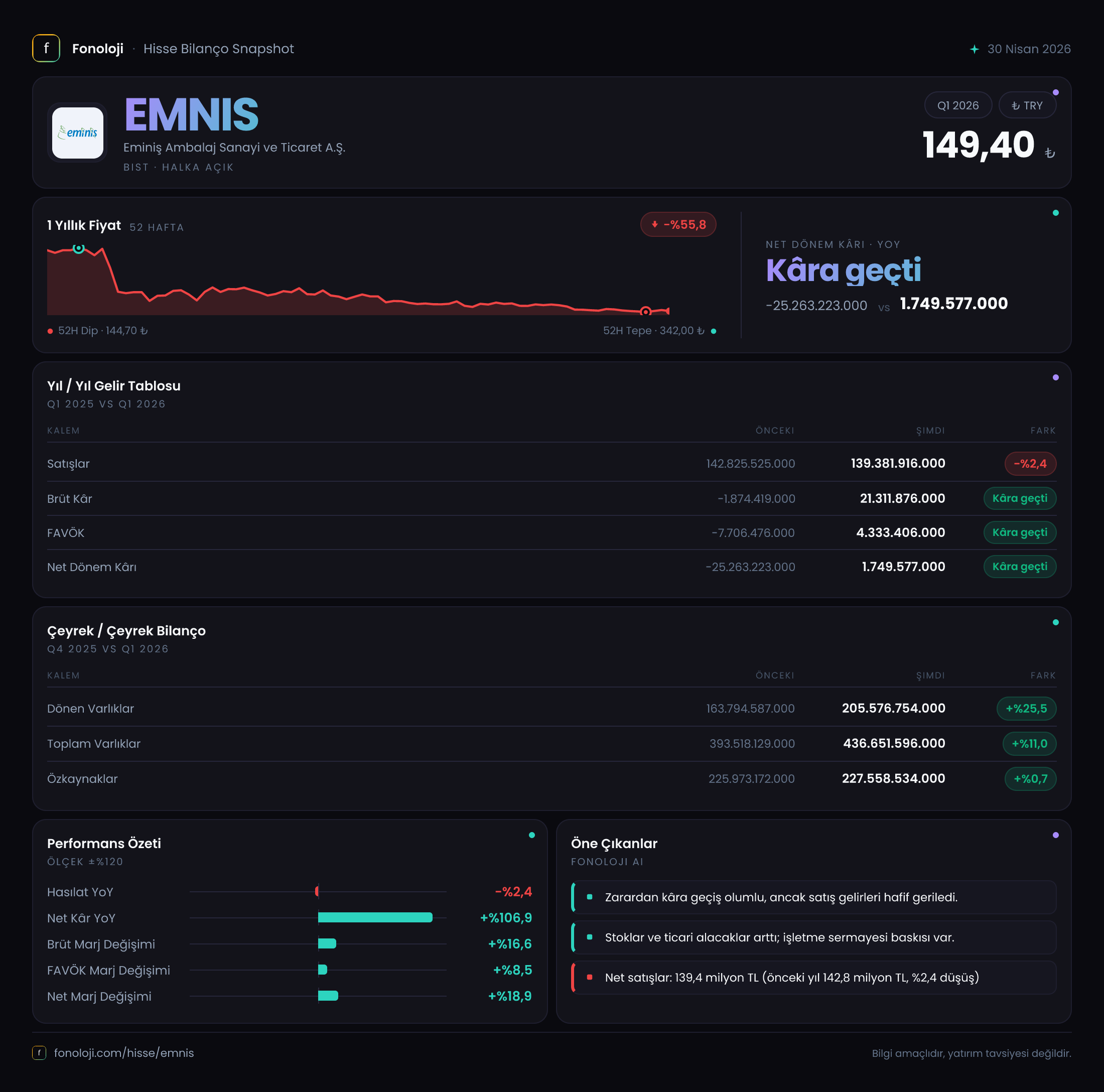This screenshot has height=1092, width=1104.
Task: Click the Net Kâr YoY green bar
Action: coord(375,918)
